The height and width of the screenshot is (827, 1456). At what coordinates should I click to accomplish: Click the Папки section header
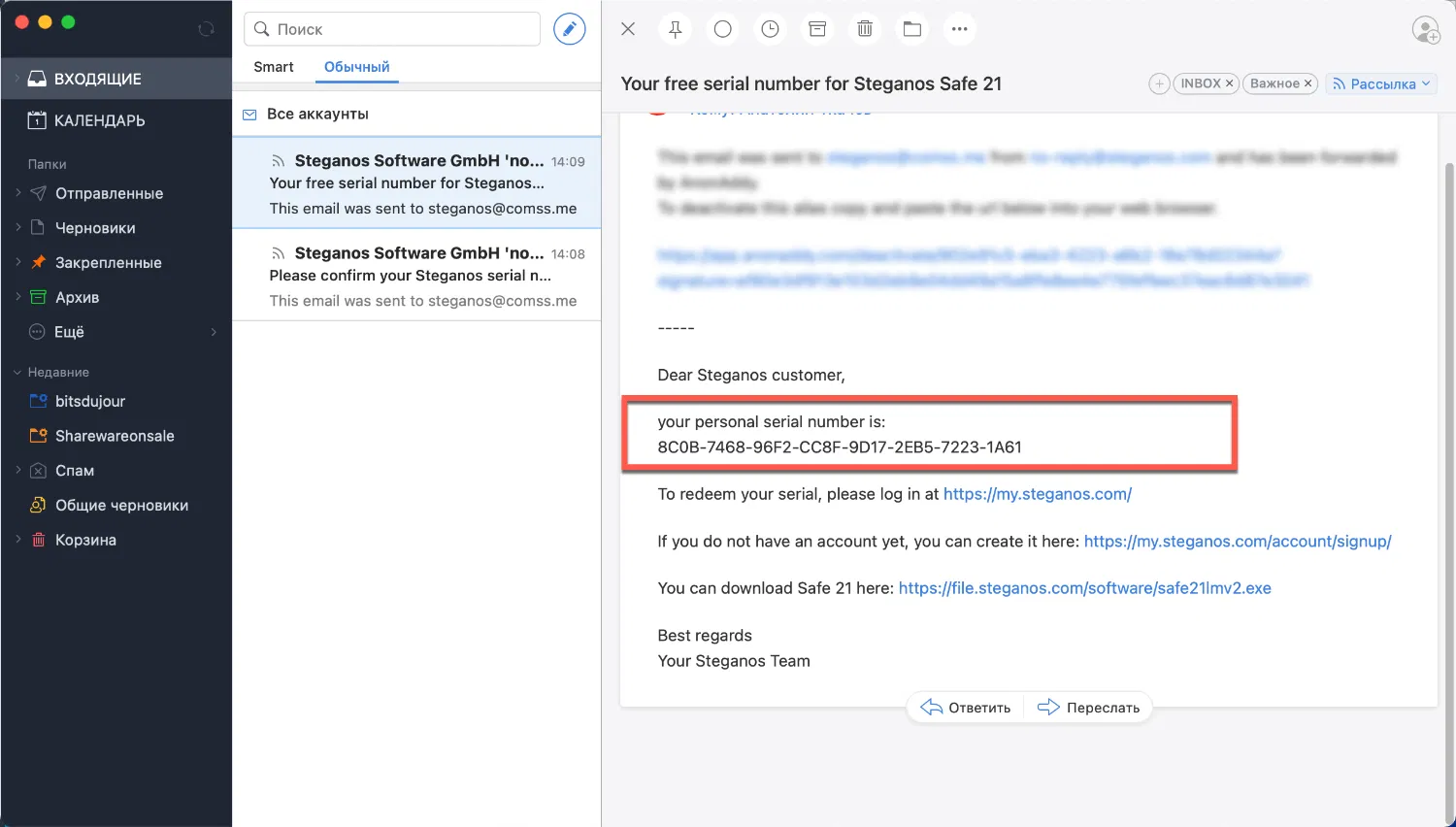pyautogui.click(x=47, y=164)
